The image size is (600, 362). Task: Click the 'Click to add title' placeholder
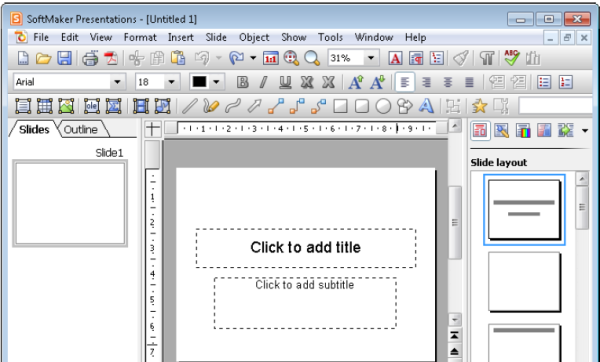306,248
